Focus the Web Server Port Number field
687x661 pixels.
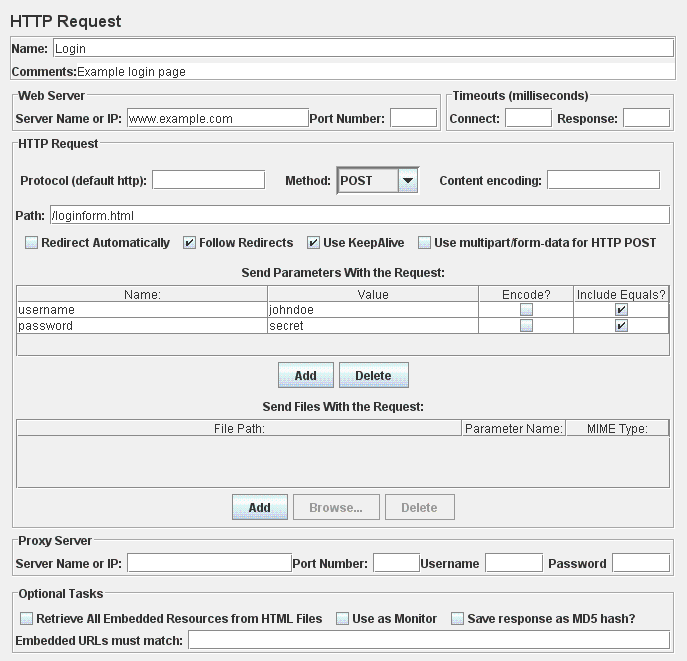tap(413, 118)
